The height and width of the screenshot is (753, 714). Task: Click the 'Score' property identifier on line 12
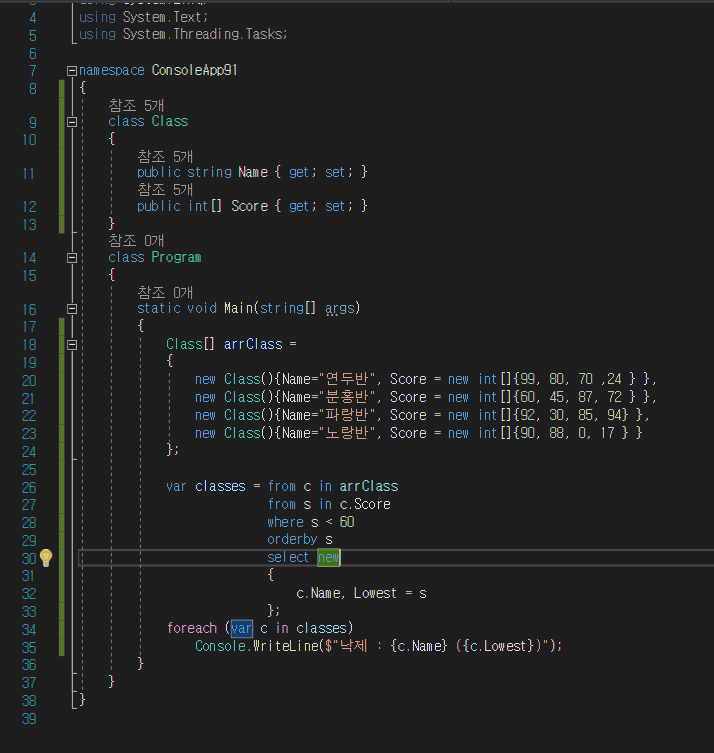(x=250, y=206)
